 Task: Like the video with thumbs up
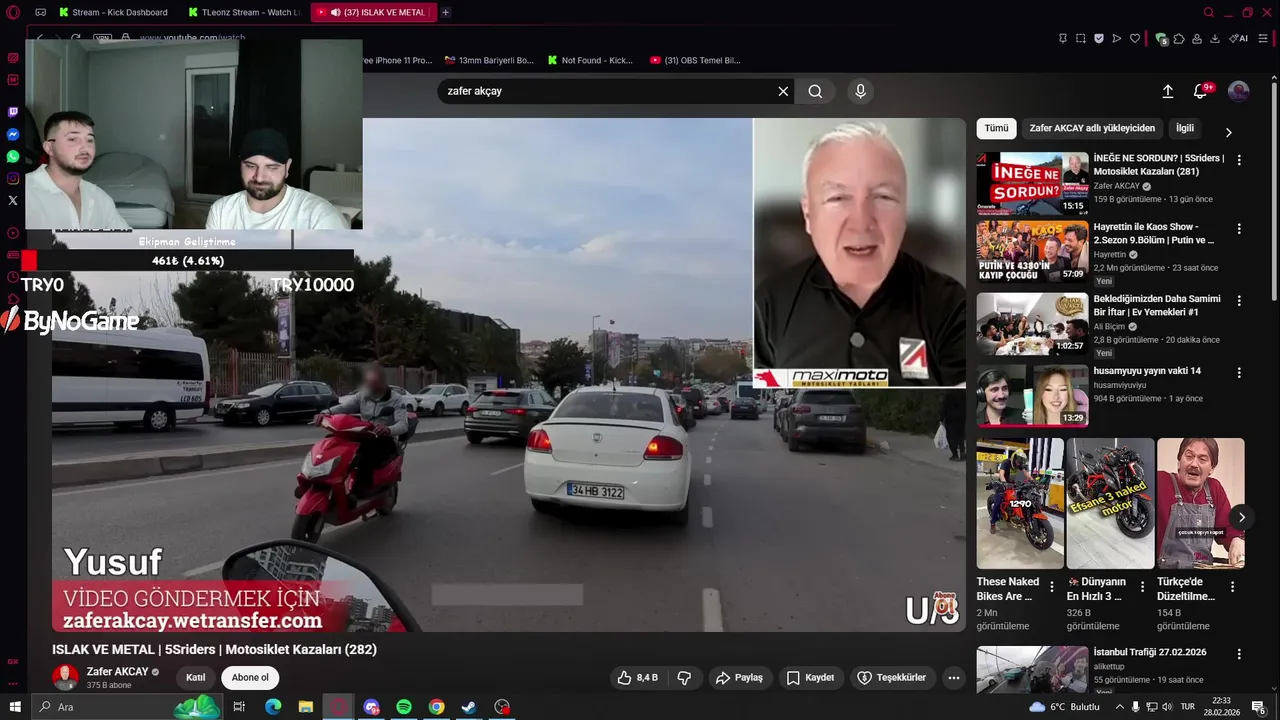click(x=636, y=677)
